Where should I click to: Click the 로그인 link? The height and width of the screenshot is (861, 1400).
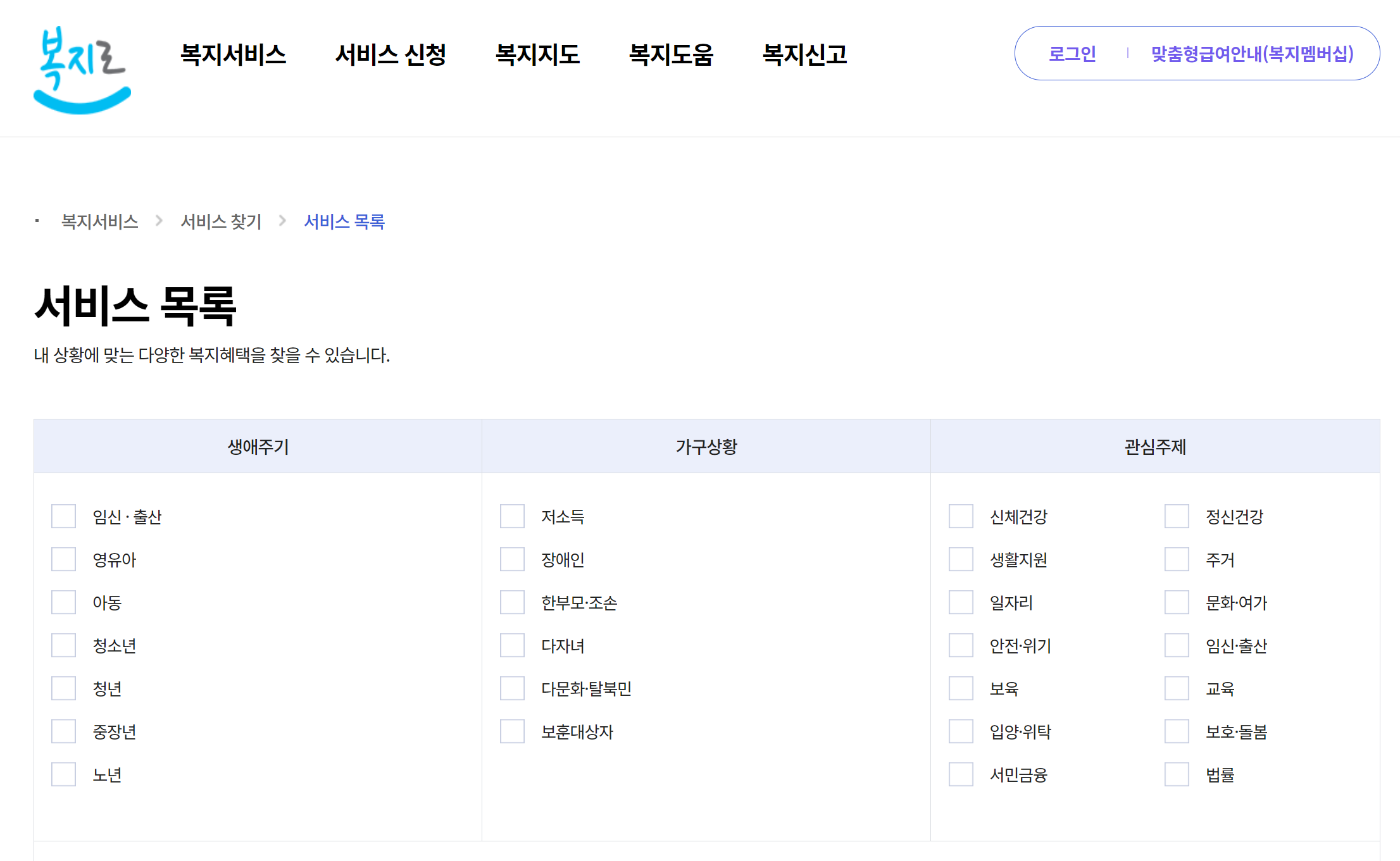click(1072, 54)
